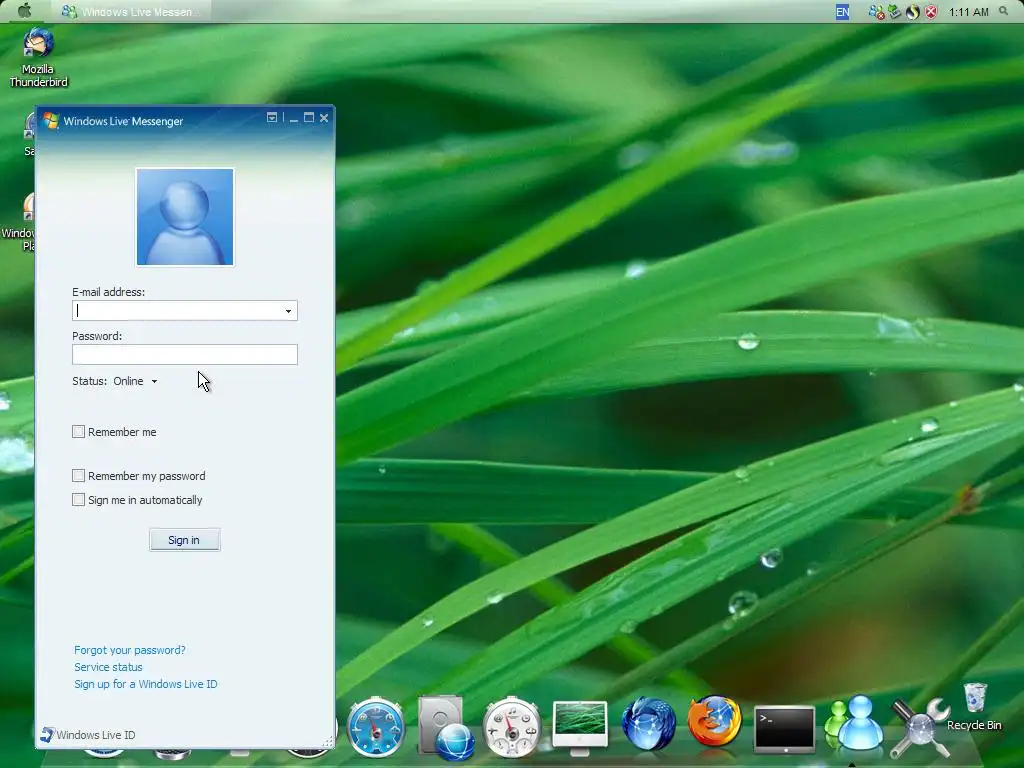Image resolution: width=1024 pixels, height=768 pixels.
Task: Click the safely remove hardware tray icon
Action: tap(894, 12)
